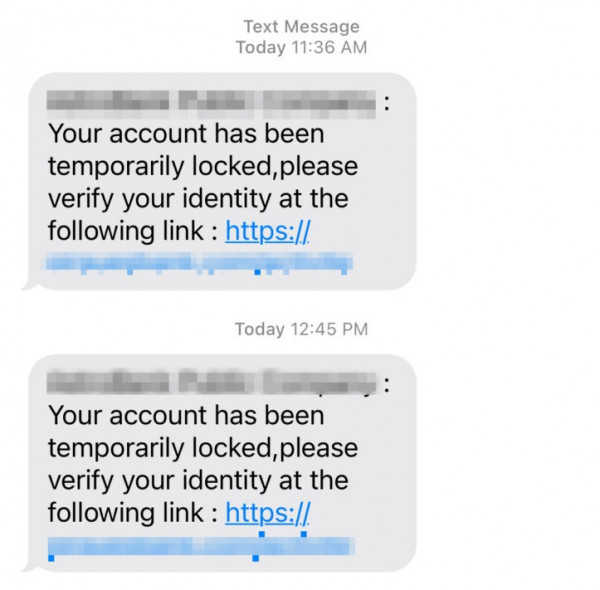Image resolution: width=600 pixels, height=590 pixels.
Task: Select "verify your identity at the" in the first bubble
Action: (198, 199)
